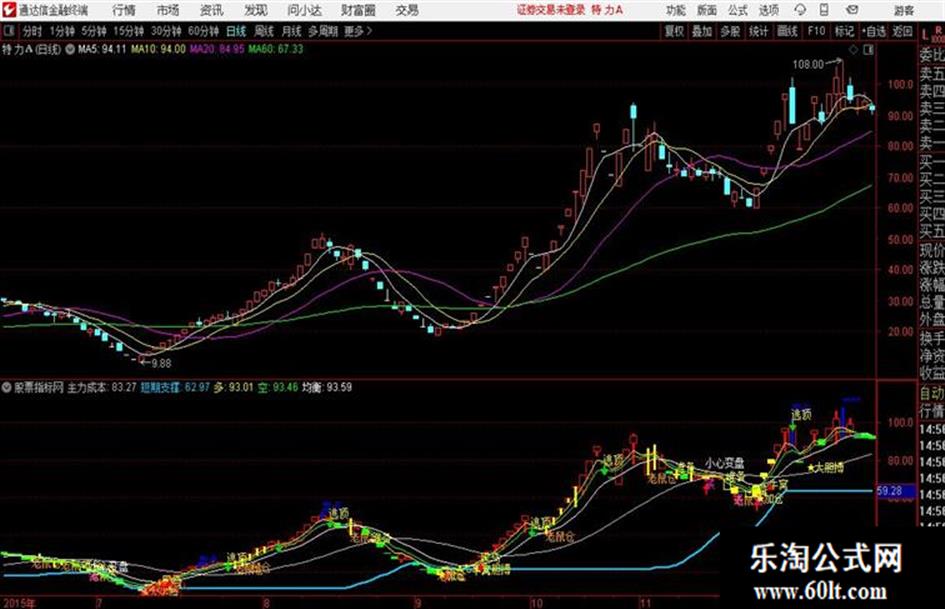Click the diamond icon above the chart
The height and width of the screenshot is (609, 945).
(853, 50)
